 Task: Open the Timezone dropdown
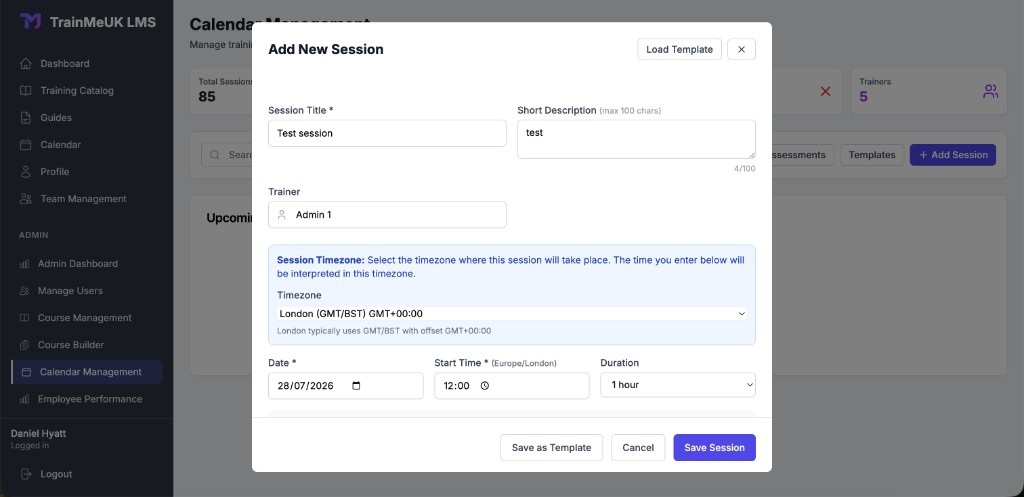click(x=512, y=313)
